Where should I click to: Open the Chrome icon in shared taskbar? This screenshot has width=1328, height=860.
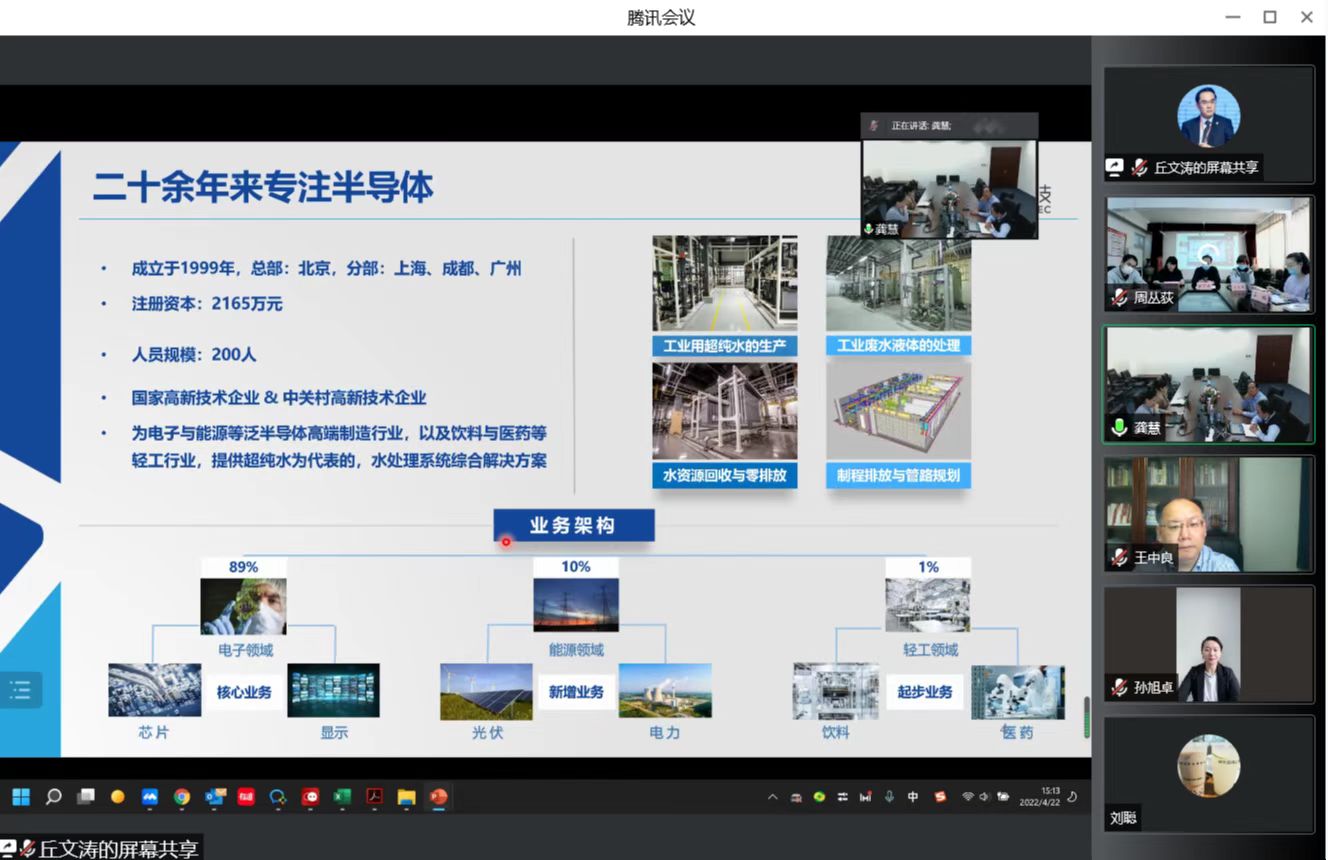(182, 797)
